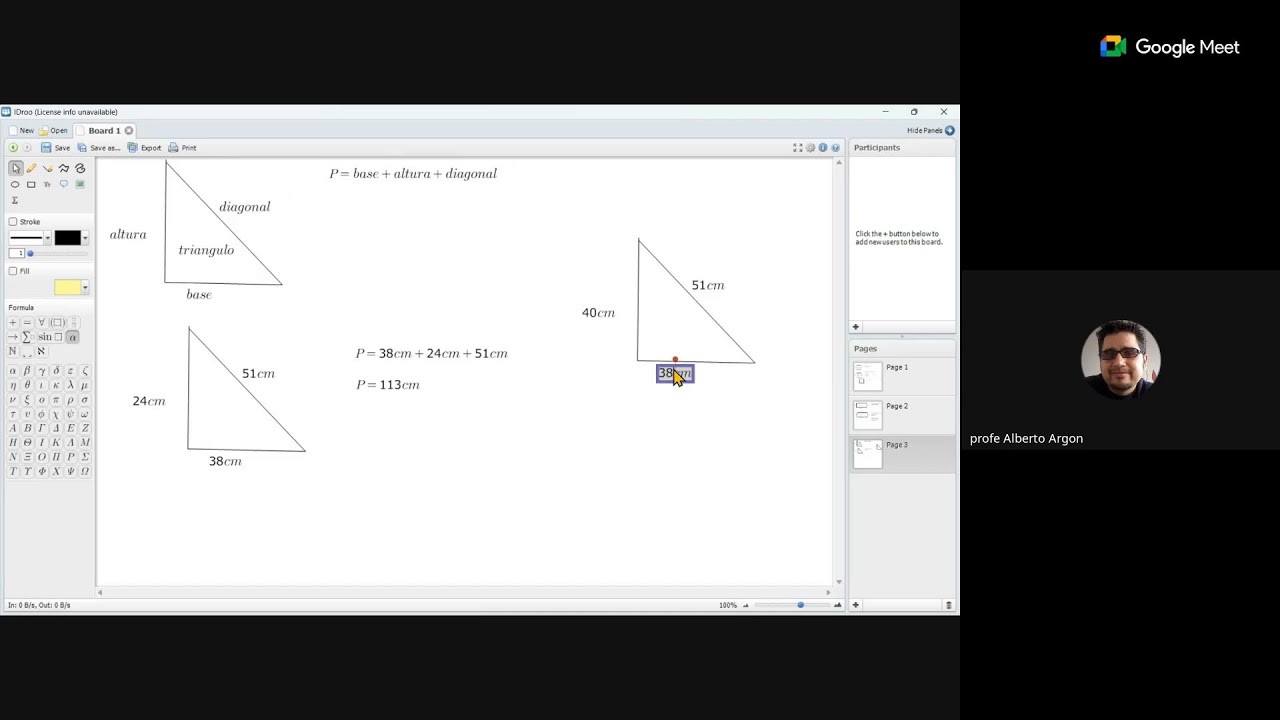
Task: Toggle fullscreen board view
Action: (x=798, y=148)
